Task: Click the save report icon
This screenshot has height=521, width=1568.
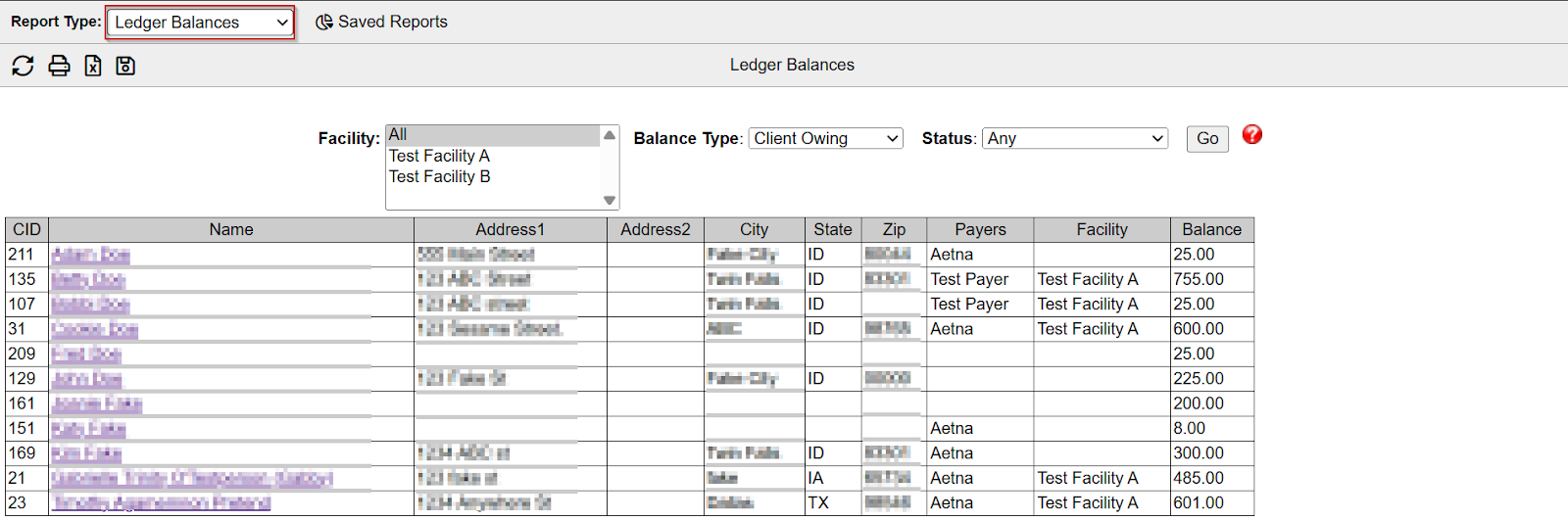Action: point(125,66)
